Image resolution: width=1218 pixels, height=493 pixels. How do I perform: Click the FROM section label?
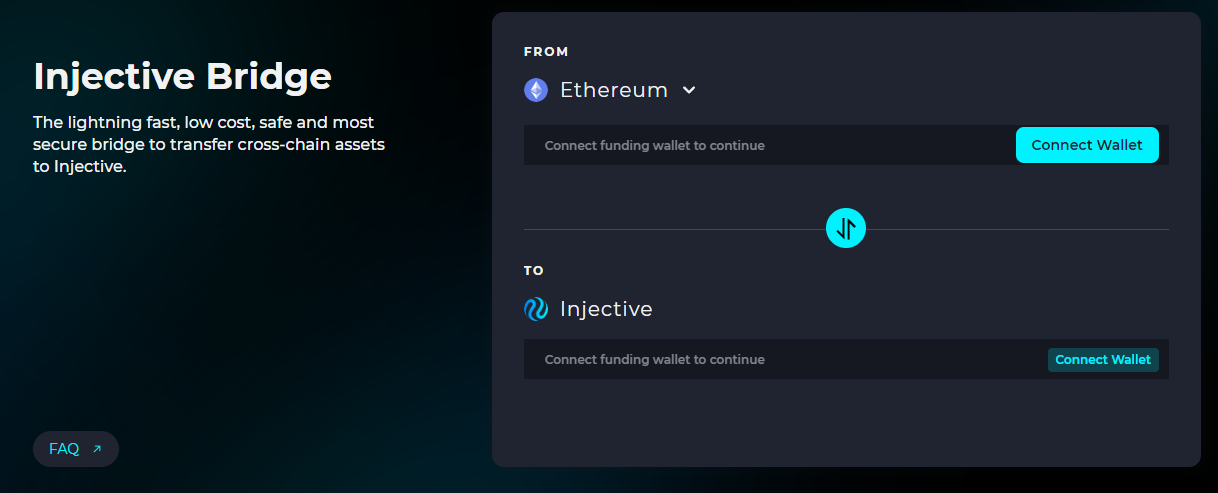click(x=546, y=51)
